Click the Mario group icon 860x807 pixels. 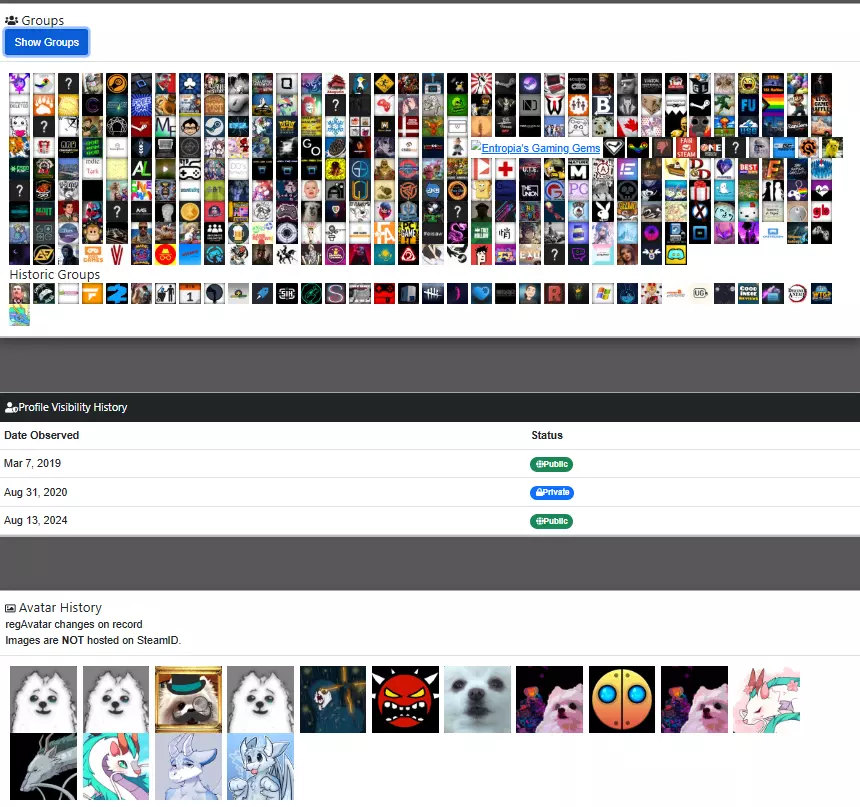point(797,105)
